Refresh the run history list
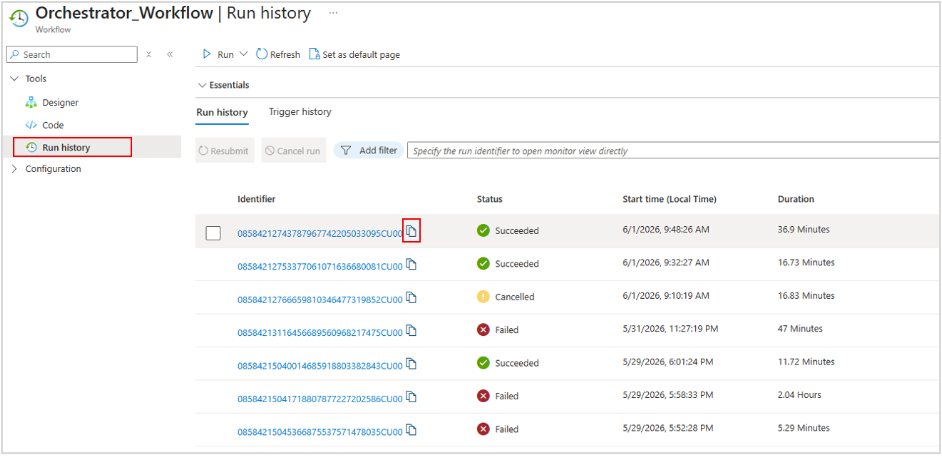 click(x=278, y=54)
